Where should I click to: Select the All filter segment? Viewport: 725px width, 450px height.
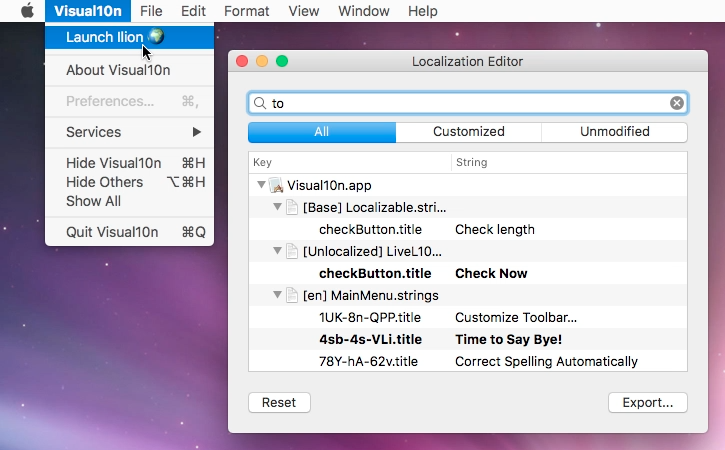(x=322, y=132)
